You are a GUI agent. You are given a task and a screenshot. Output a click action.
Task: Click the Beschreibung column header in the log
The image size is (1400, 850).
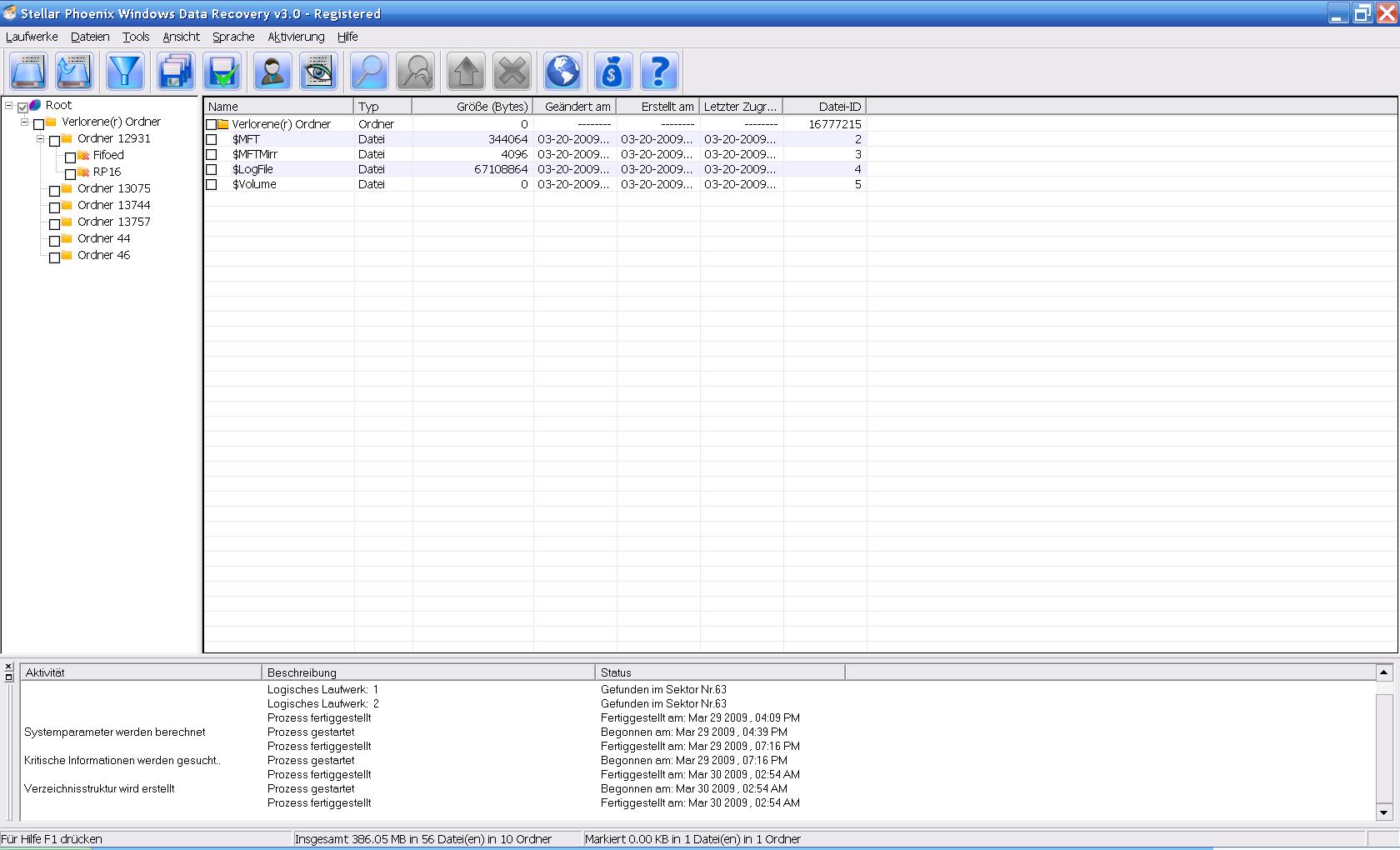428,672
